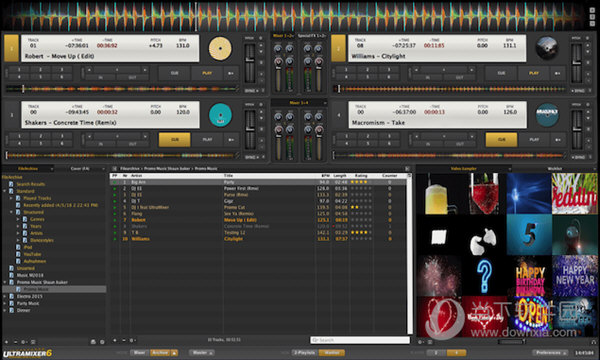Screen dimensions: 600x360
Task: Select the 2-Playlists view button
Action: (x=304, y=352)
